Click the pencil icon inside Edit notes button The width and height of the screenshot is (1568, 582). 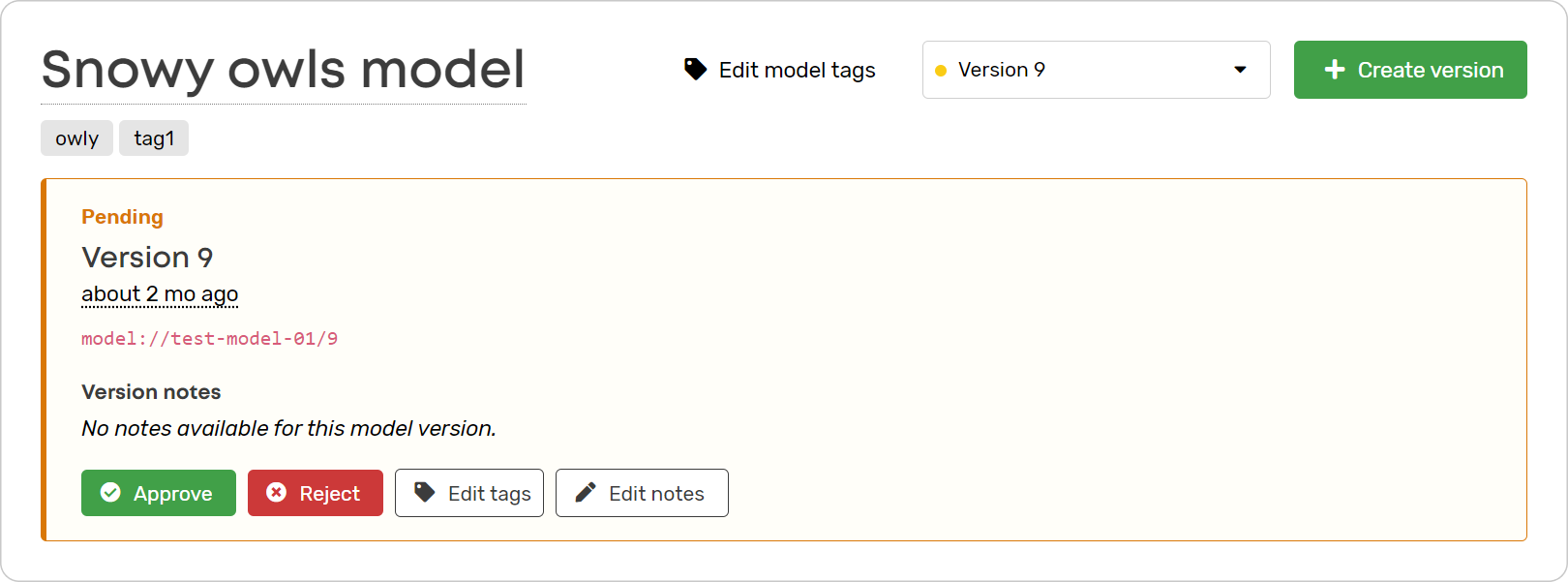(x=583, y=493)
